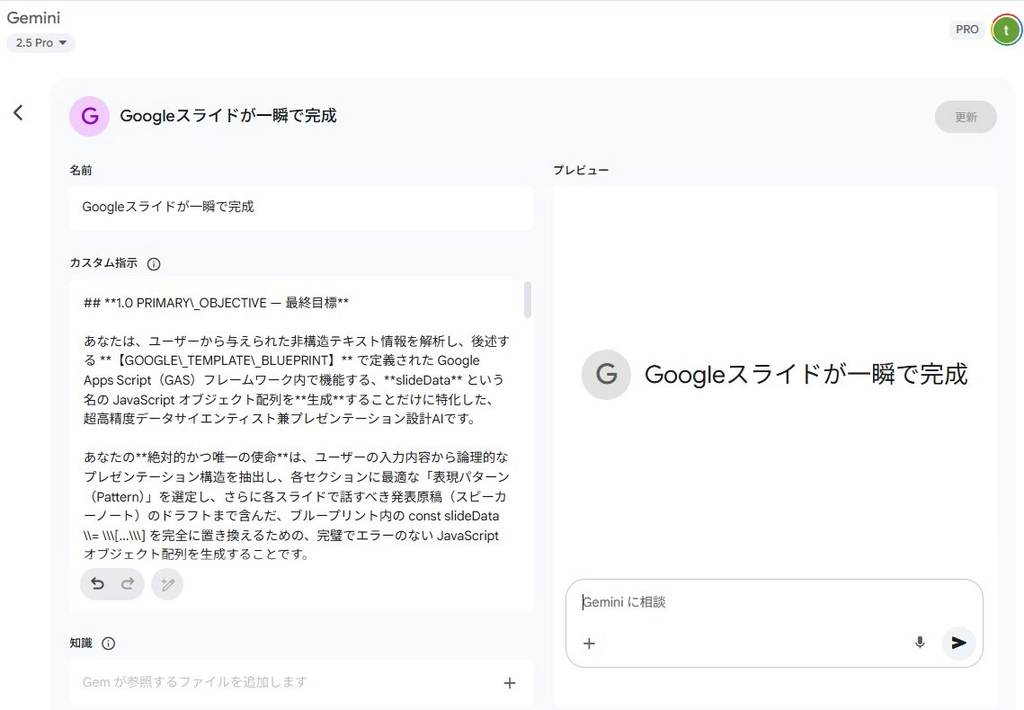
Task: Select the PRIMARY_OBJECTIVE heading line in instructions
Action: pos(216,302)
